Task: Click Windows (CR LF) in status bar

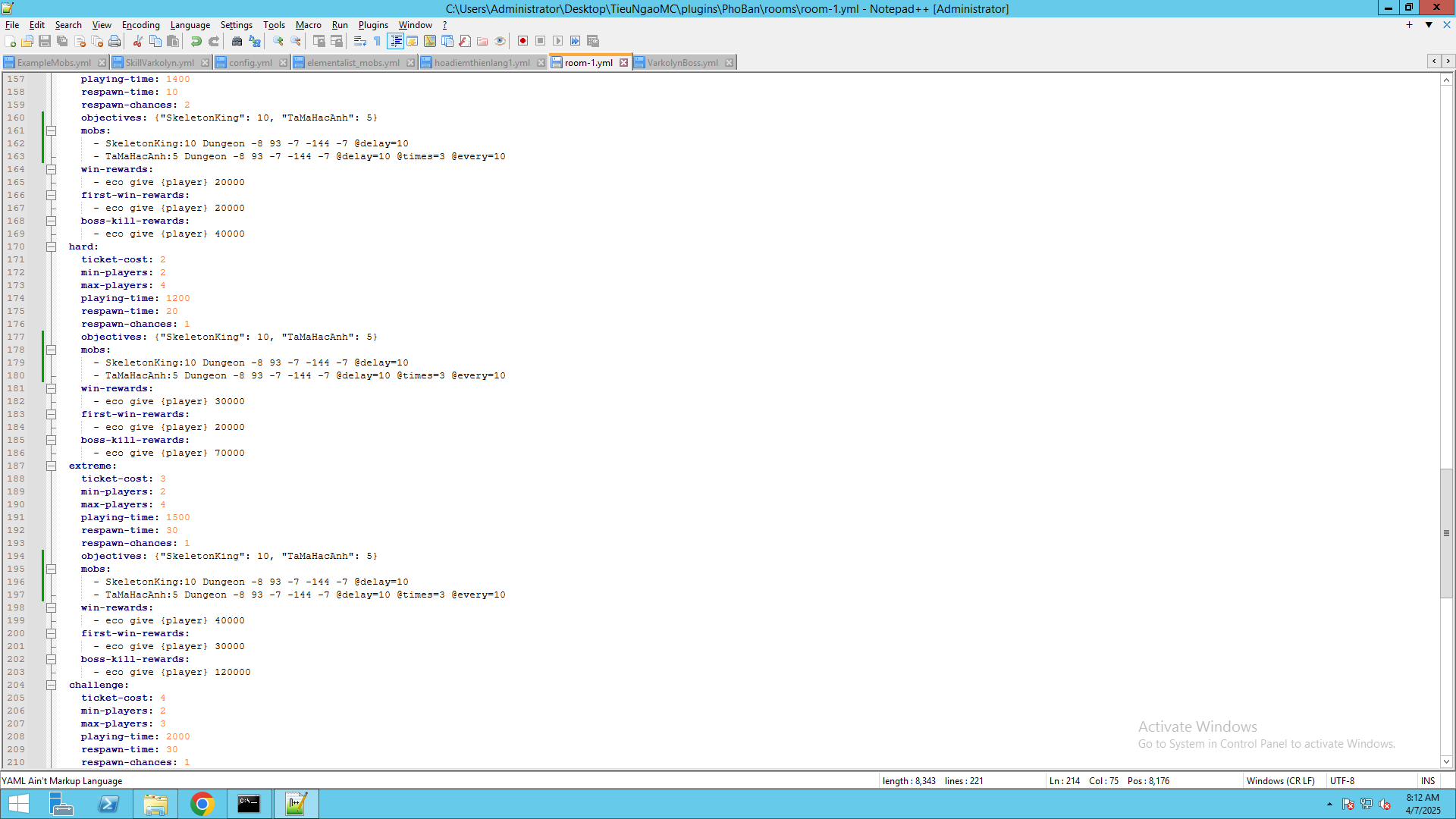Action: (x=1280, y=781)
